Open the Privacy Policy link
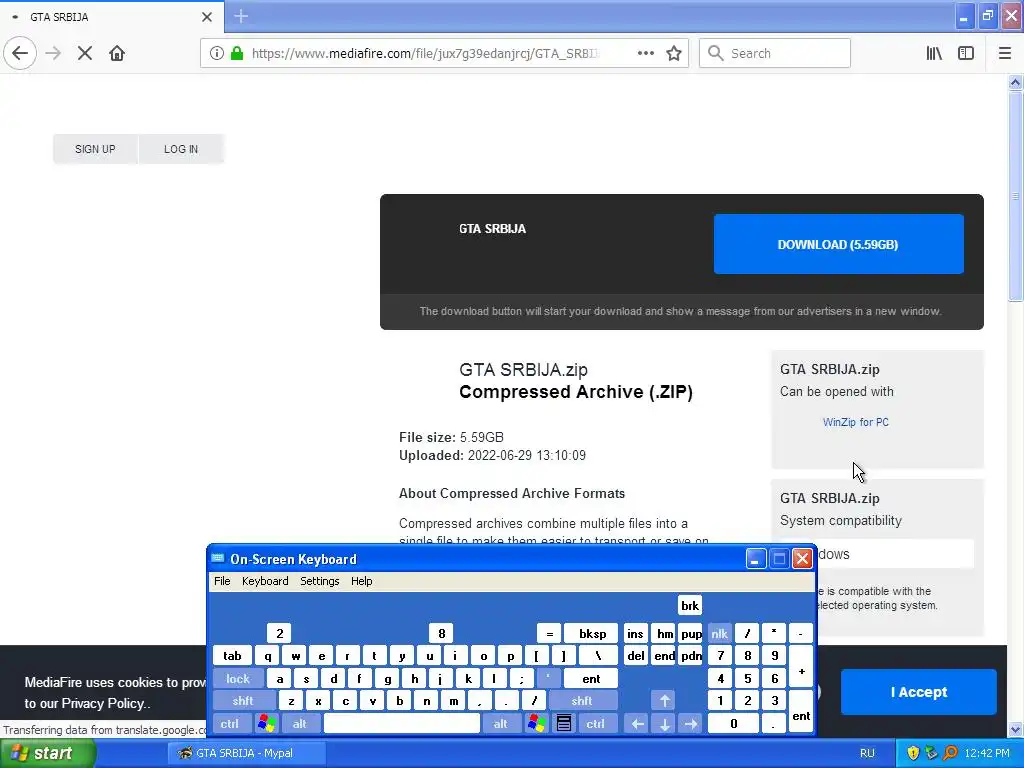This screenshot has width=1024, height=768. pyautogui.click(x=103, y=703)
